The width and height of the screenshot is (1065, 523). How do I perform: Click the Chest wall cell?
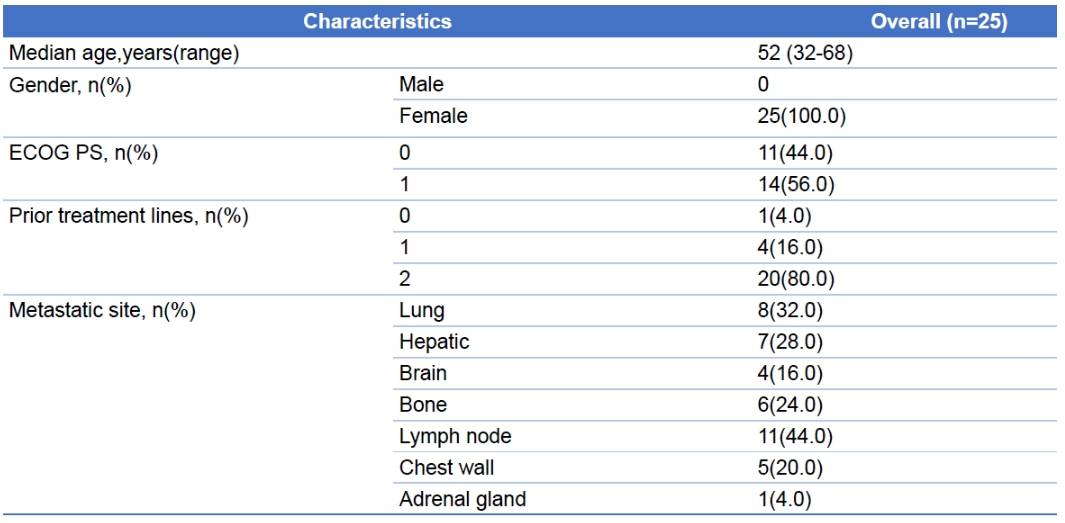coord(446,468)
